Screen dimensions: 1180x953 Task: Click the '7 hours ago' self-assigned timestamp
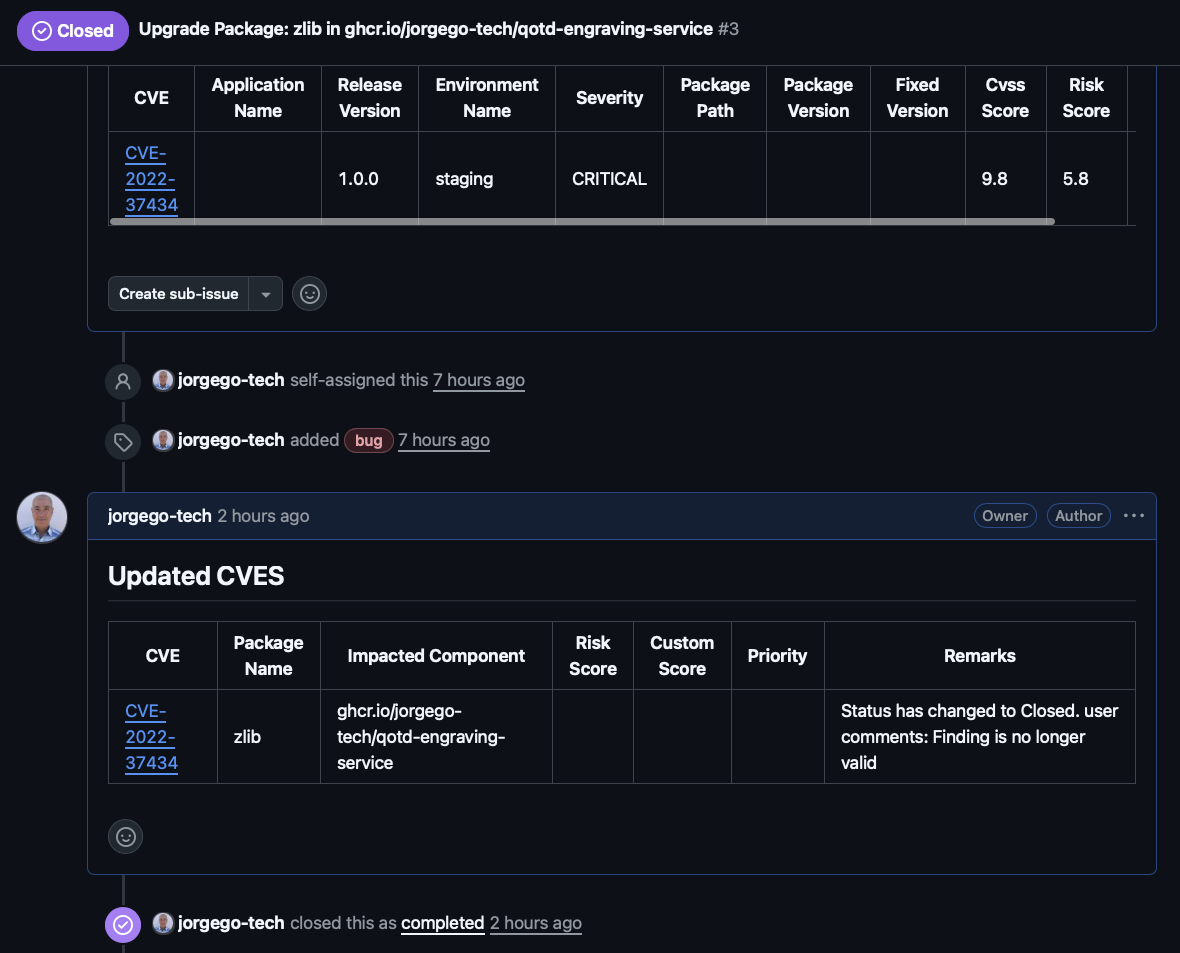(478, 380)
